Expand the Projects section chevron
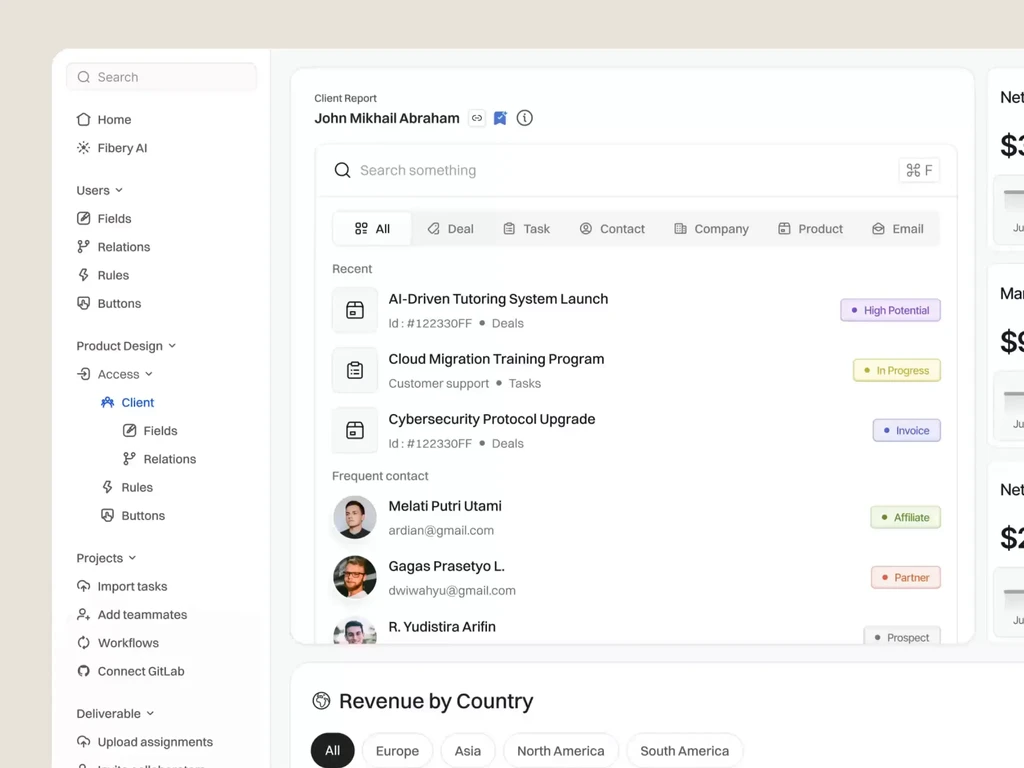The image size is (1024, 768). (x=133, y=558)
